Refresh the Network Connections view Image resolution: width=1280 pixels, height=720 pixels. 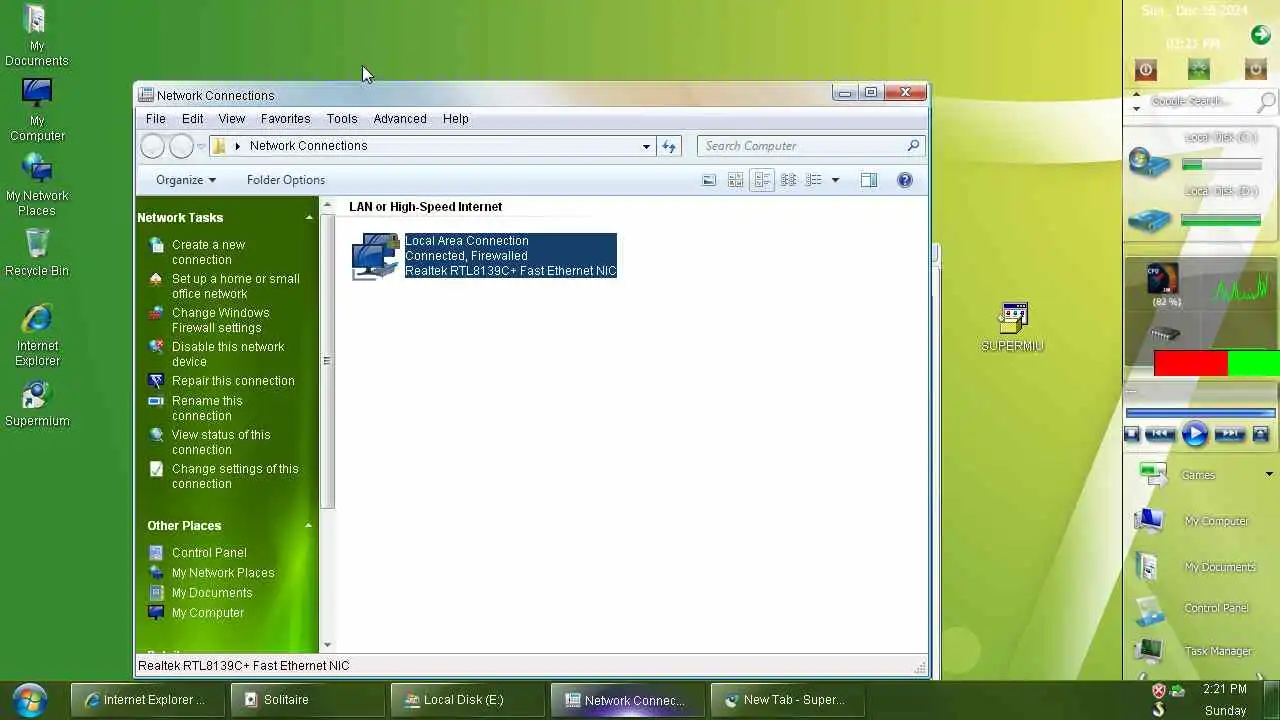pyautogui.click(x=669, y=146)
